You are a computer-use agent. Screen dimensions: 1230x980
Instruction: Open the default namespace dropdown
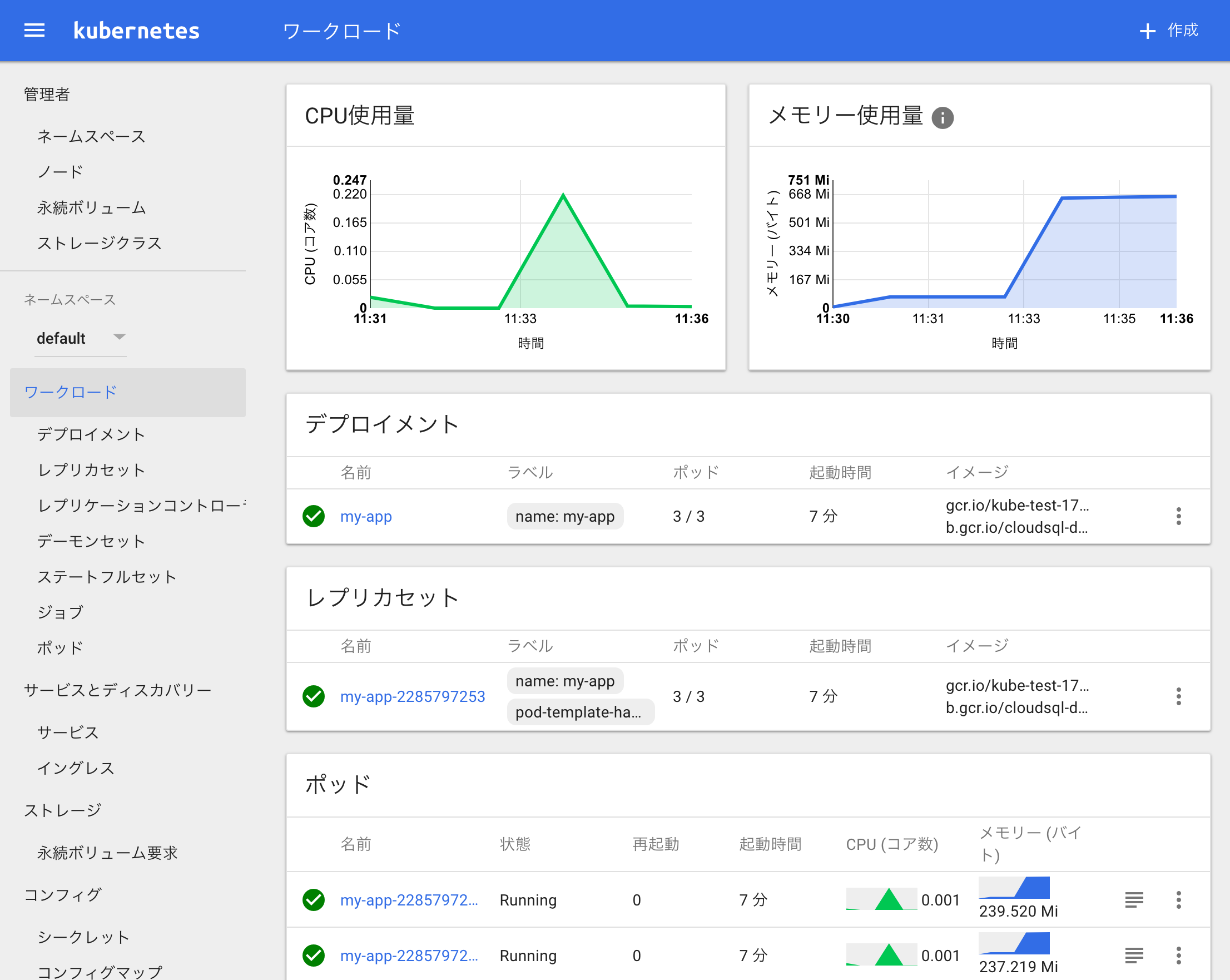81,339
